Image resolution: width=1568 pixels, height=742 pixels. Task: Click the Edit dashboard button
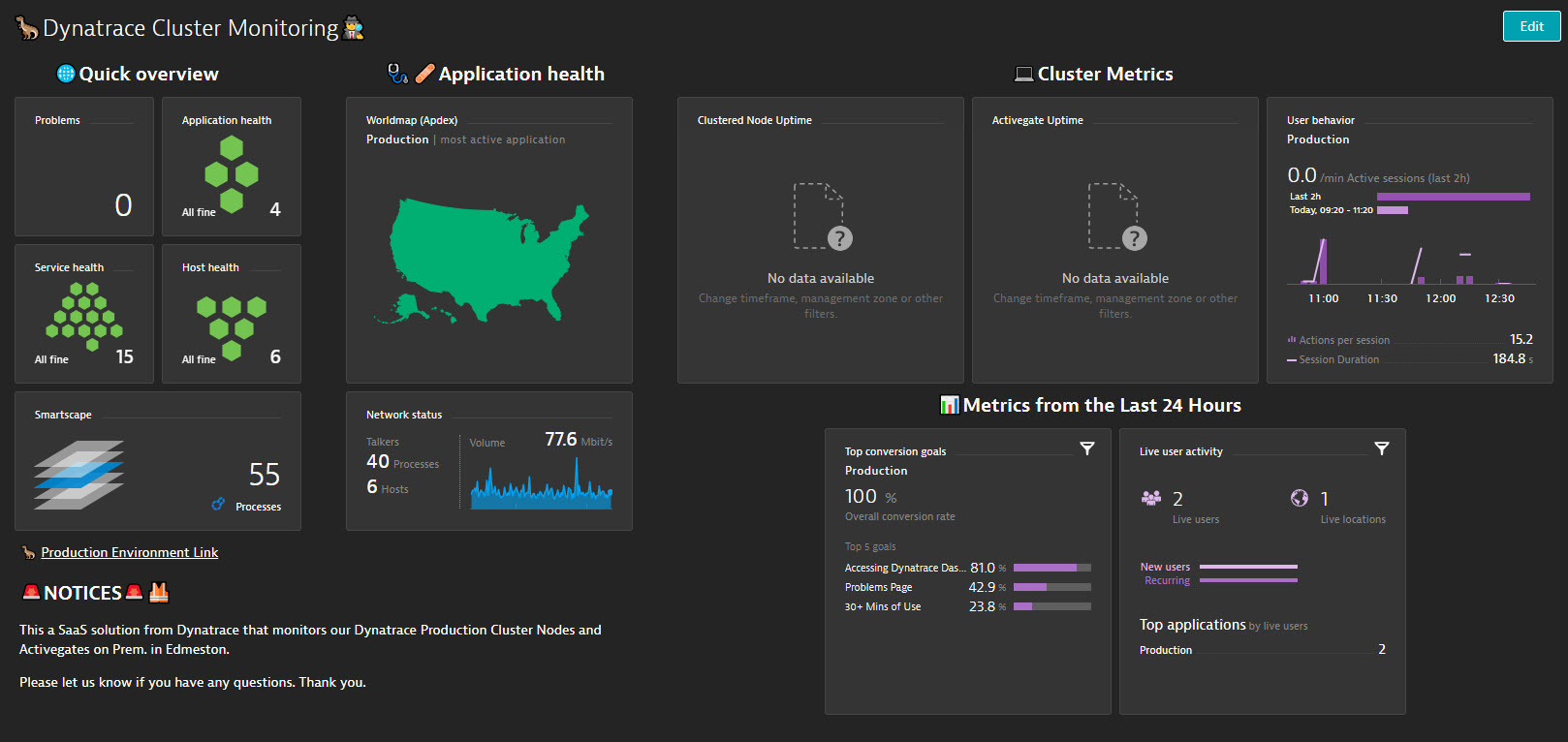pos(1531,26)
